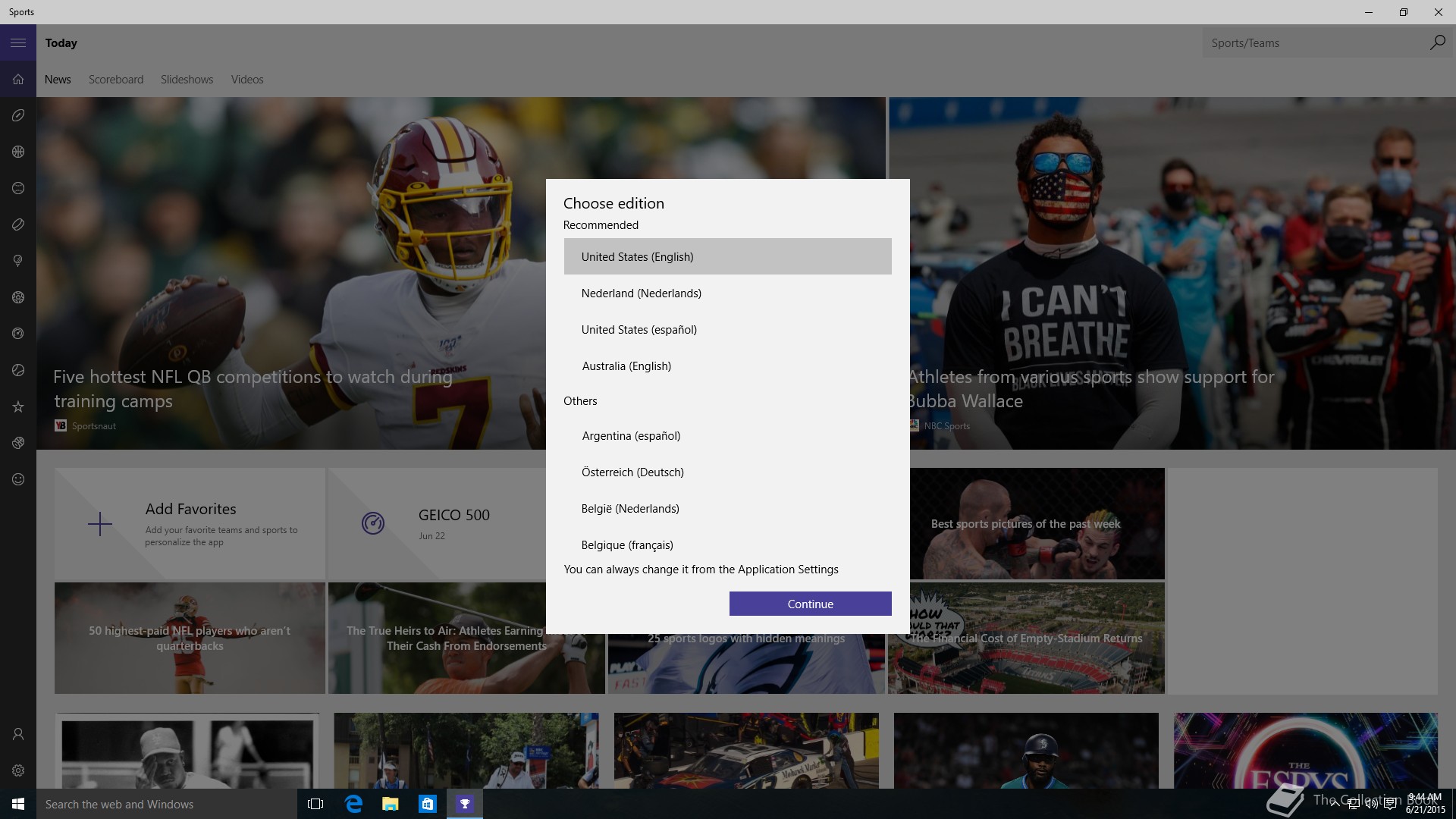Screen dimensions: 1456x819
Task: Open the hamburger navigation menu
Action: [x=18, y=43]
